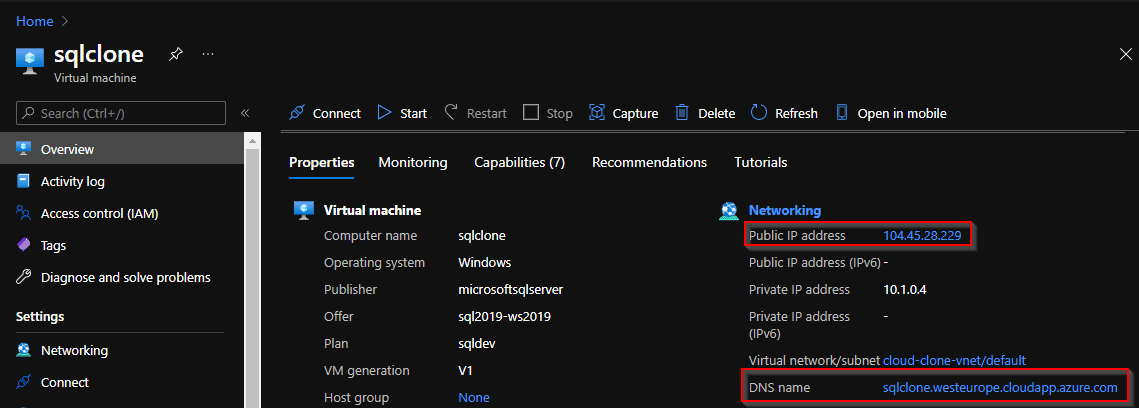Click the Virtual machine section icon

(x=304, y=211)
